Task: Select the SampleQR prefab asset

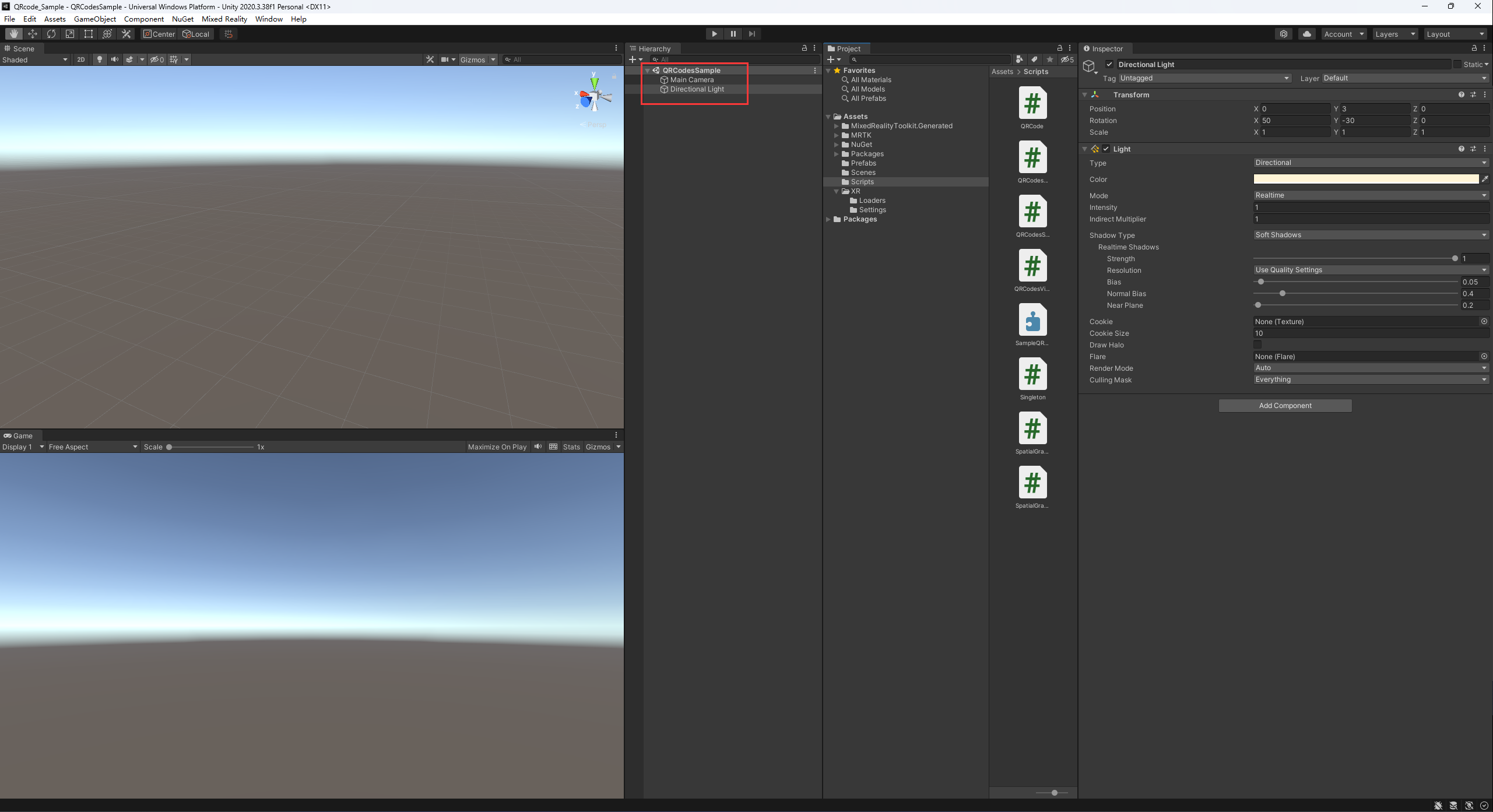Action: [x=1032, y=325]
